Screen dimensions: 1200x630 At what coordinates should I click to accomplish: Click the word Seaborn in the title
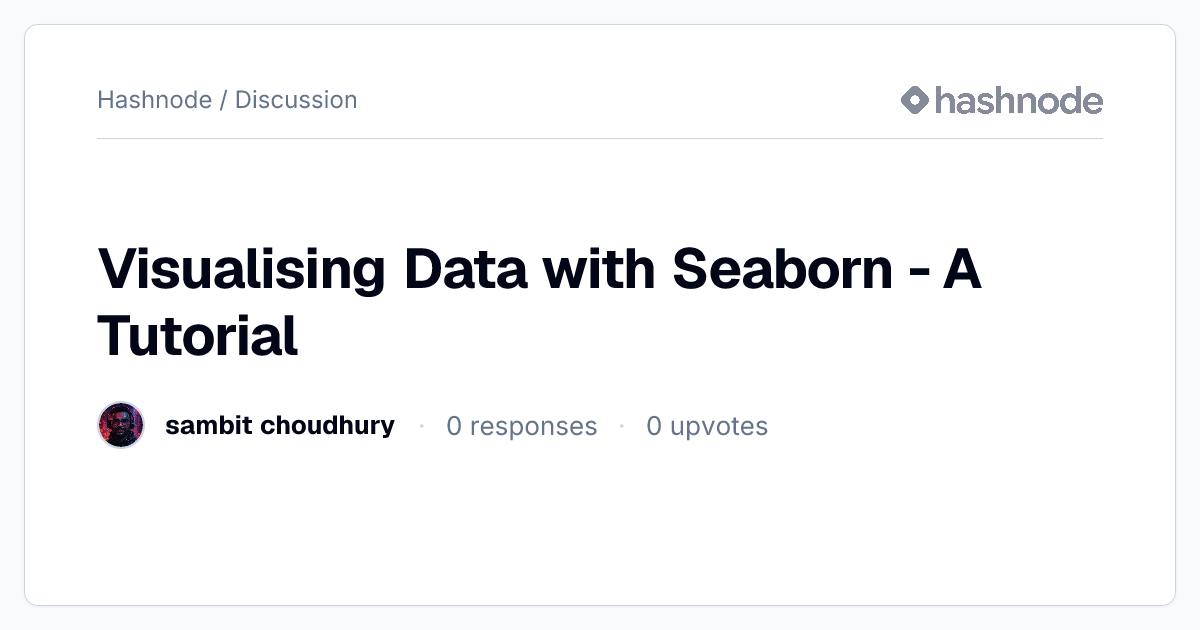tap(782, 270)
